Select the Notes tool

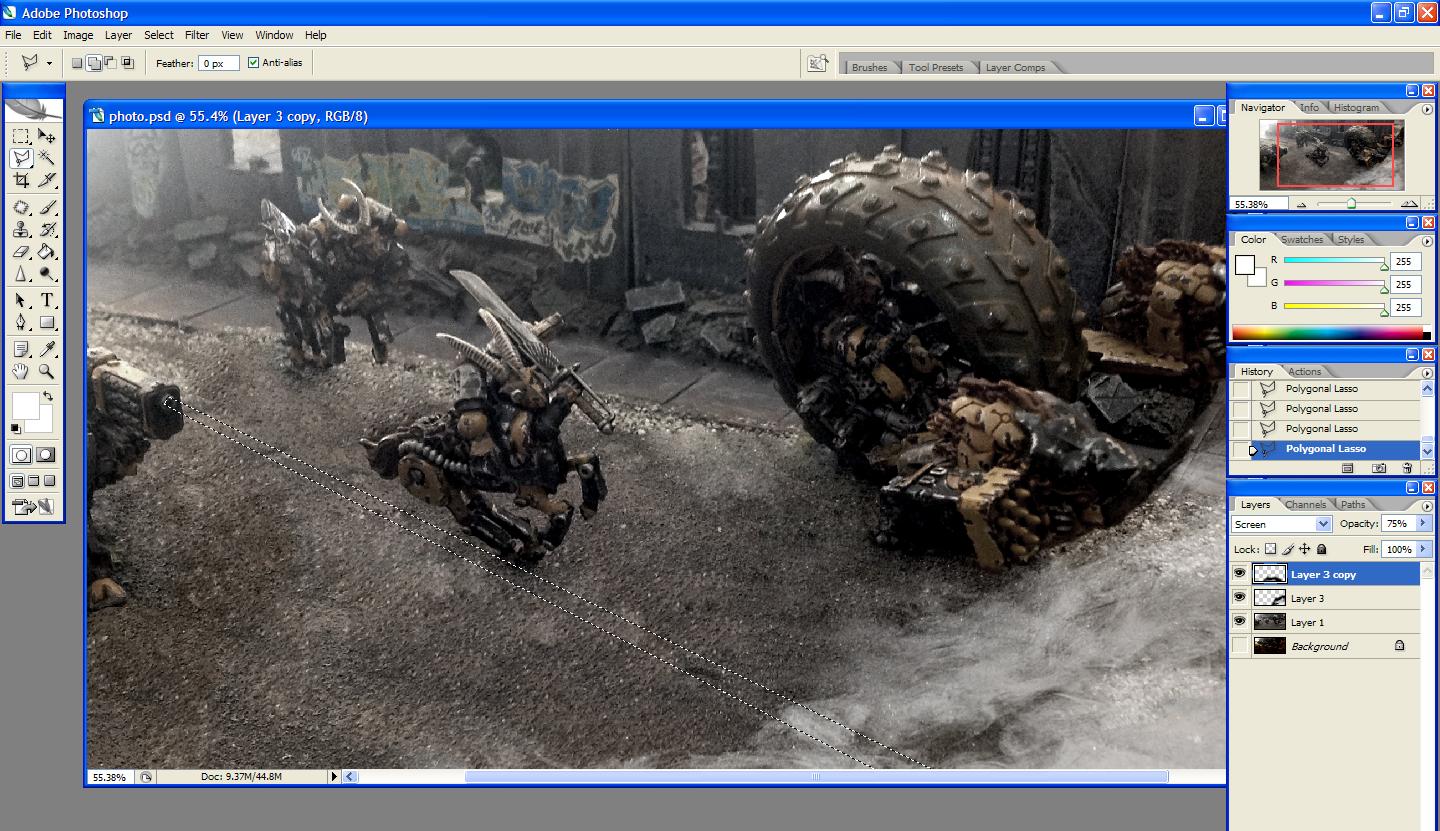point(21,349)
